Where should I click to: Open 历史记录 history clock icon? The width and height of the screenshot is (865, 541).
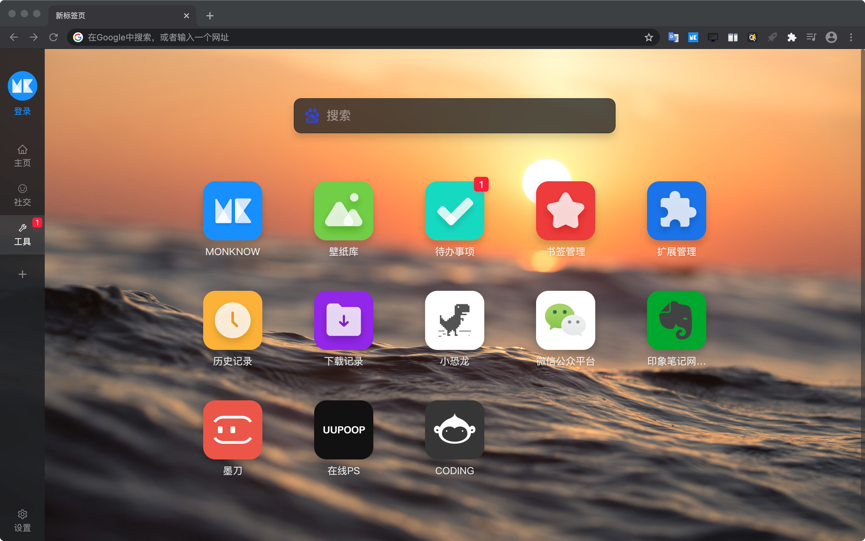click(232, 320)
